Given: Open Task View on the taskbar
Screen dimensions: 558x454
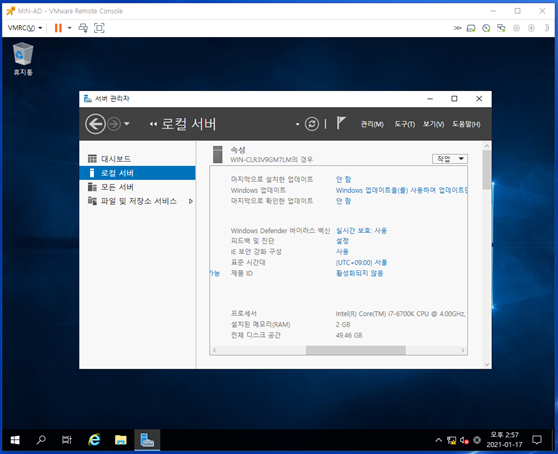Looking at the screenshot, I should (67, 440).
